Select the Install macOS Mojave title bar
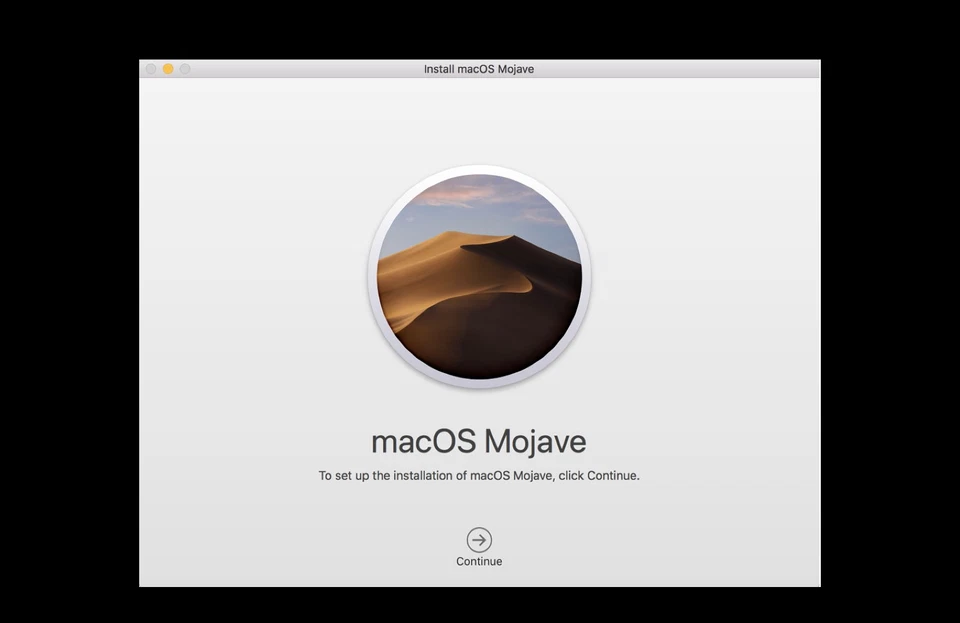The image size is (960, 623). (479, 69)
